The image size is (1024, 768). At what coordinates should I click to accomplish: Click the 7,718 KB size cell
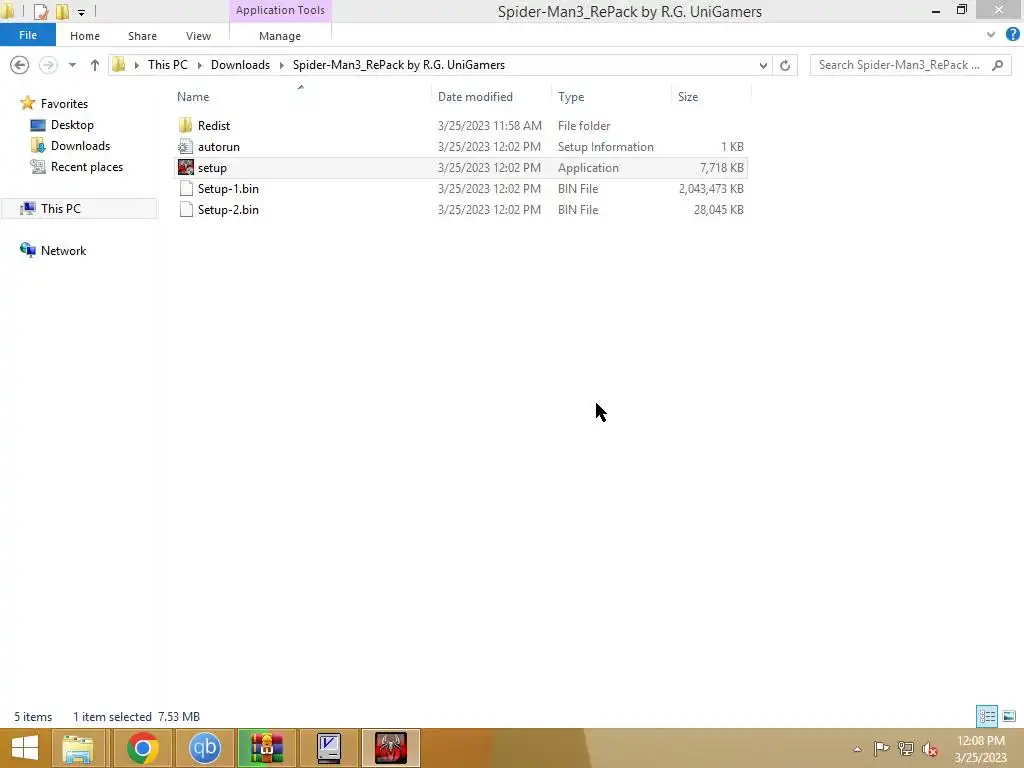pyautogui.click(x=722, y=168)
